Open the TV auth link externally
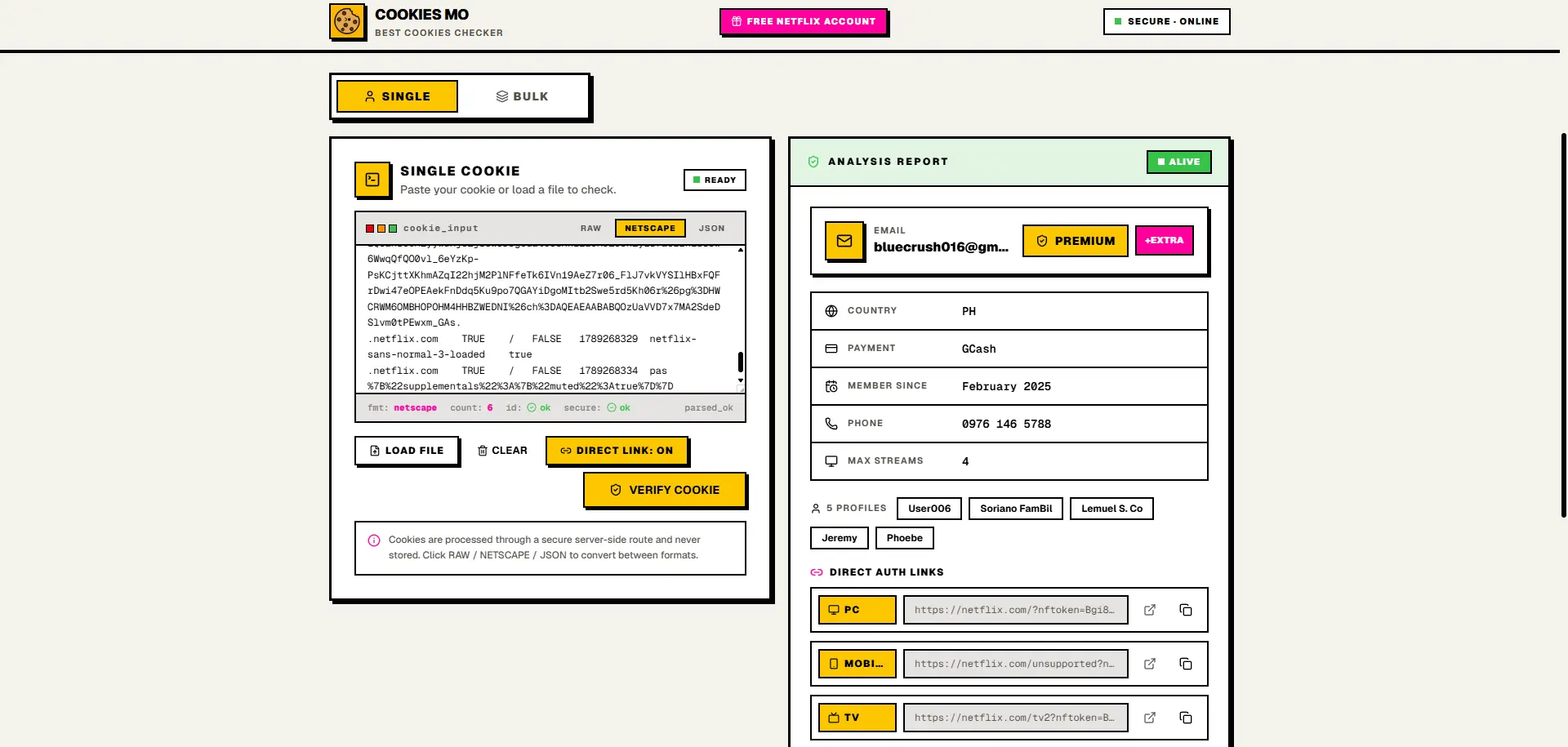This screenshot has width=1568, height=747. tap(1150, 718)
